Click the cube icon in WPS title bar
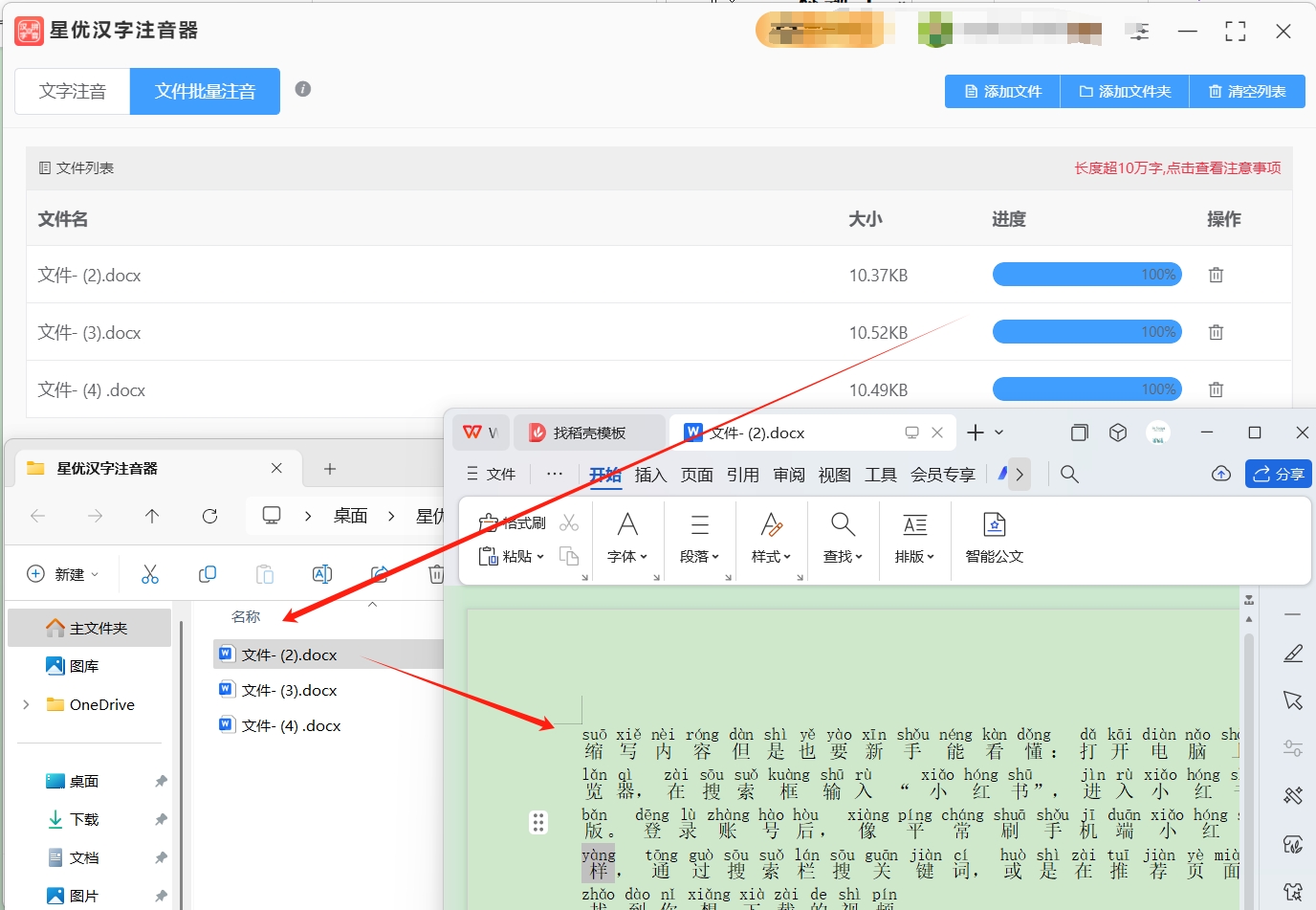This screenshot has width=1316, height=910. coord(1118,433)
